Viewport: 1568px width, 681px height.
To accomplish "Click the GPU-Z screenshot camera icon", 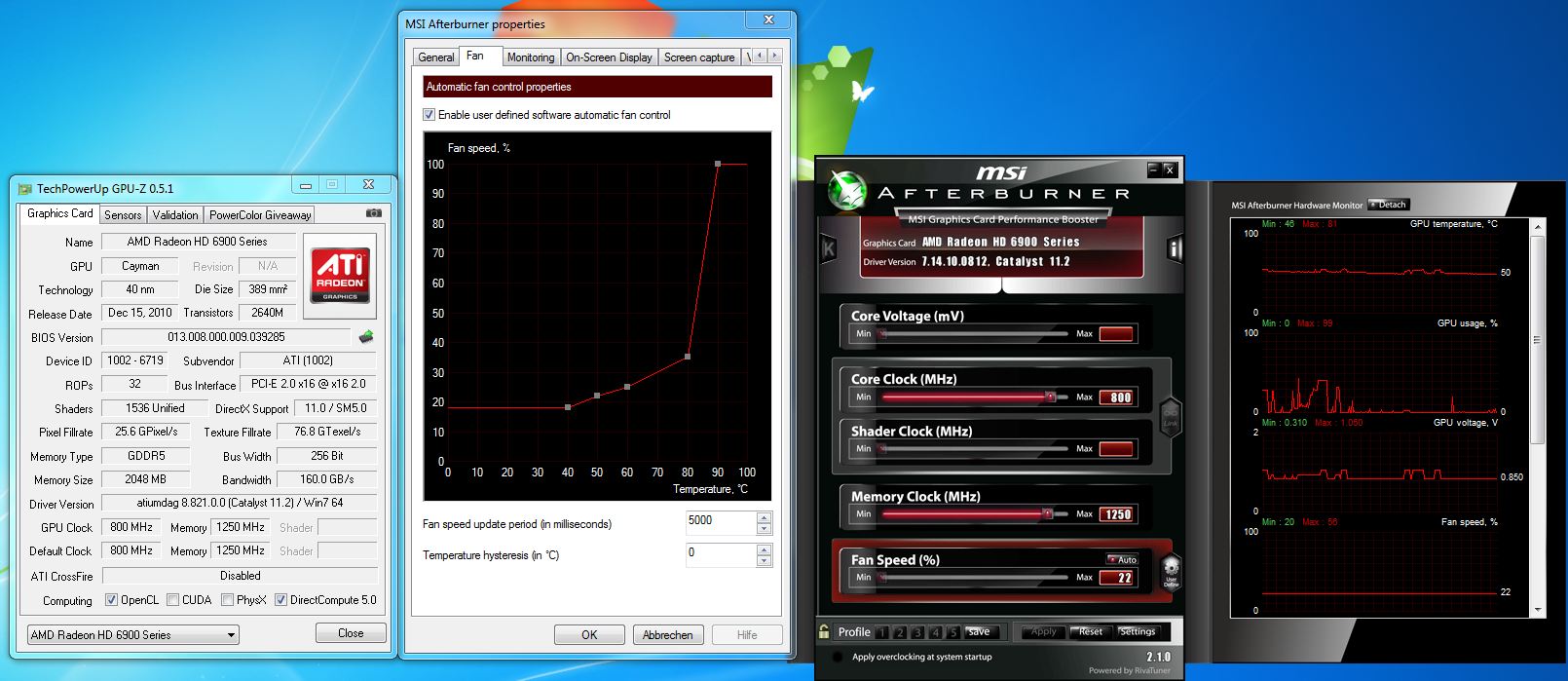I will pos(374,213).
